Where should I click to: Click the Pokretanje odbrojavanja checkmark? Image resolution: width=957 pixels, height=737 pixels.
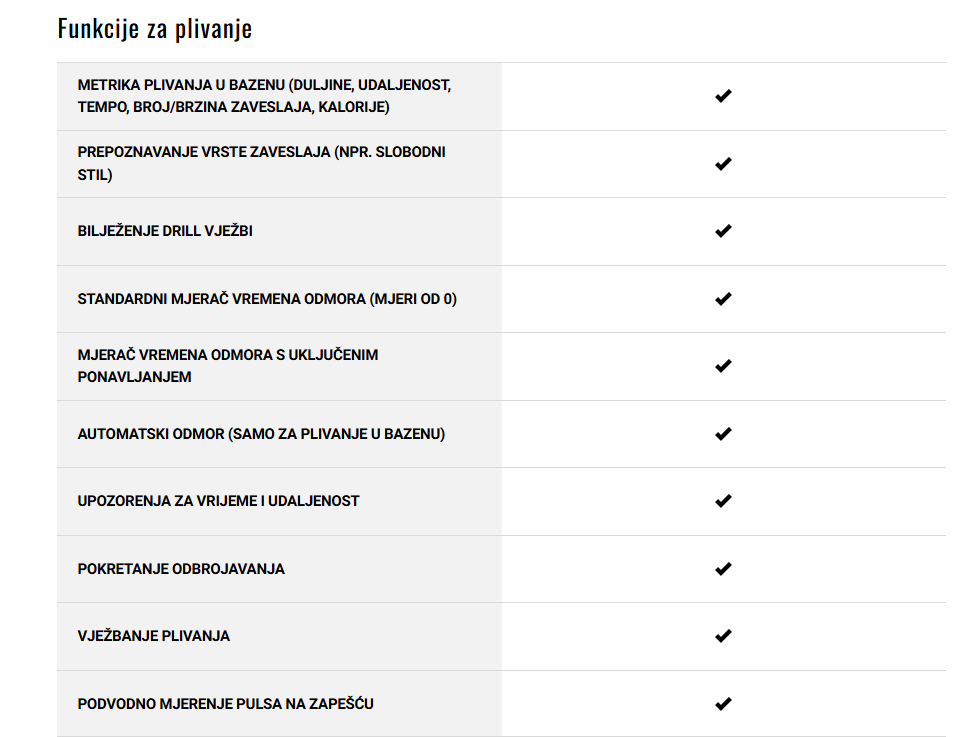[723, 569]
